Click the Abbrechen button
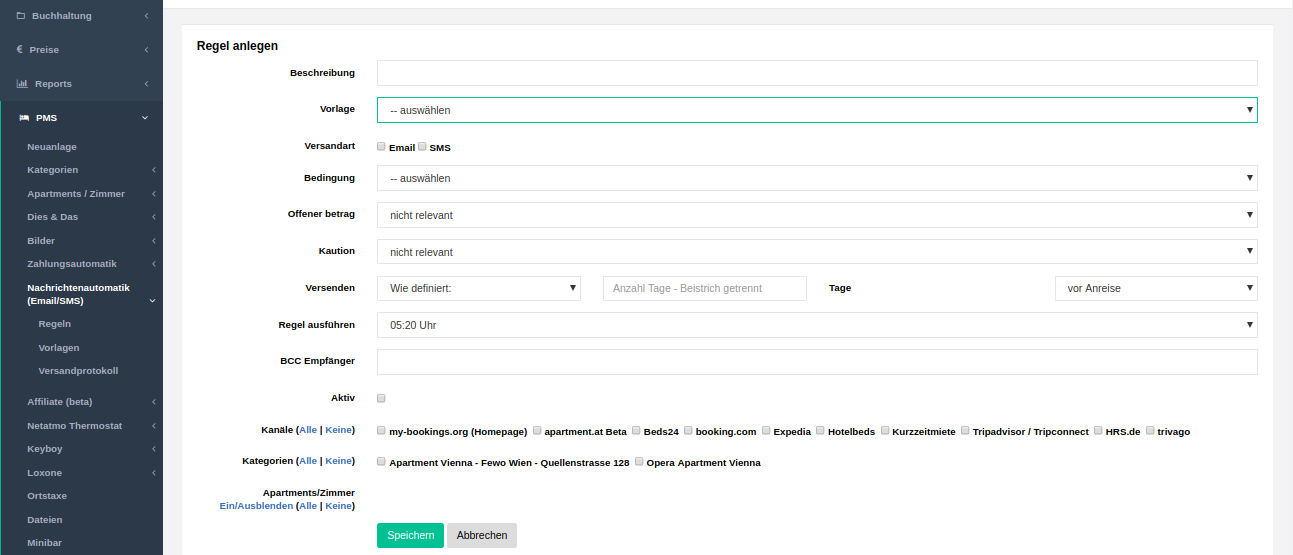This screenshot has width=1293, height=555. (482, 535)
